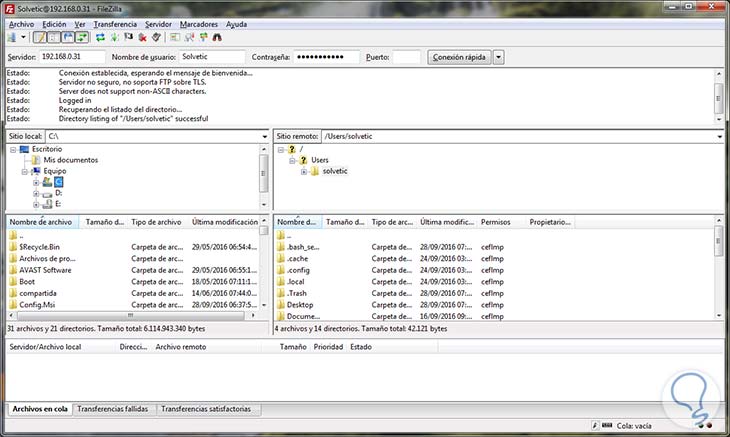Image resolution: width=730 pixels, height=437 pixels.
Task: Collapse the Equipo tree node
Action: click(25, 171)
